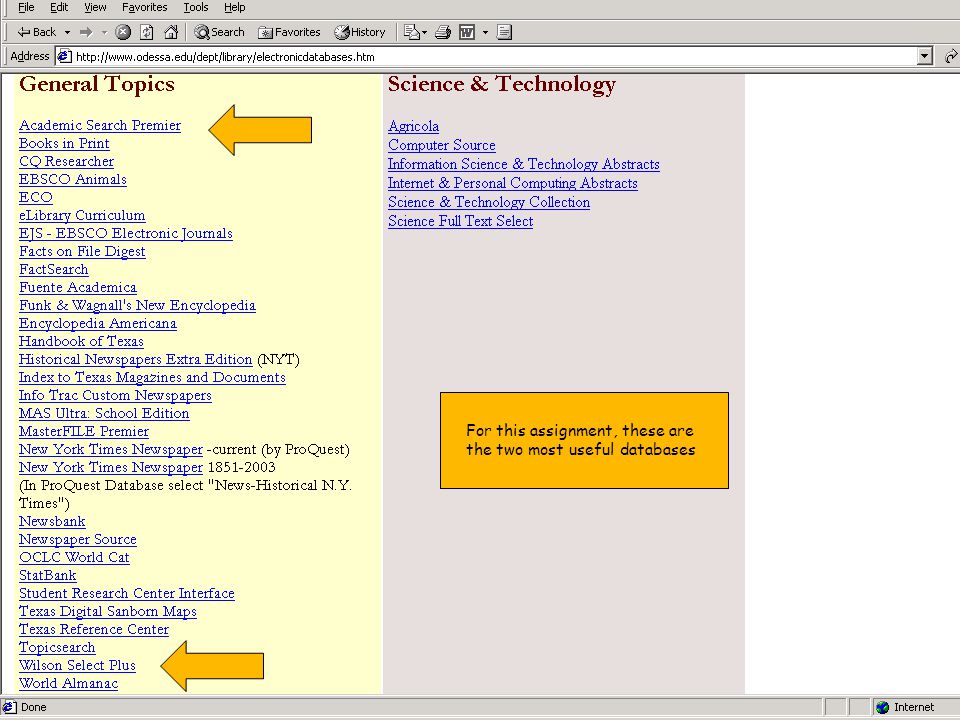Click the MAS Ultra: School Edition link
The height and width of the screenshot is (720, 960).
[x=104, y=413]
